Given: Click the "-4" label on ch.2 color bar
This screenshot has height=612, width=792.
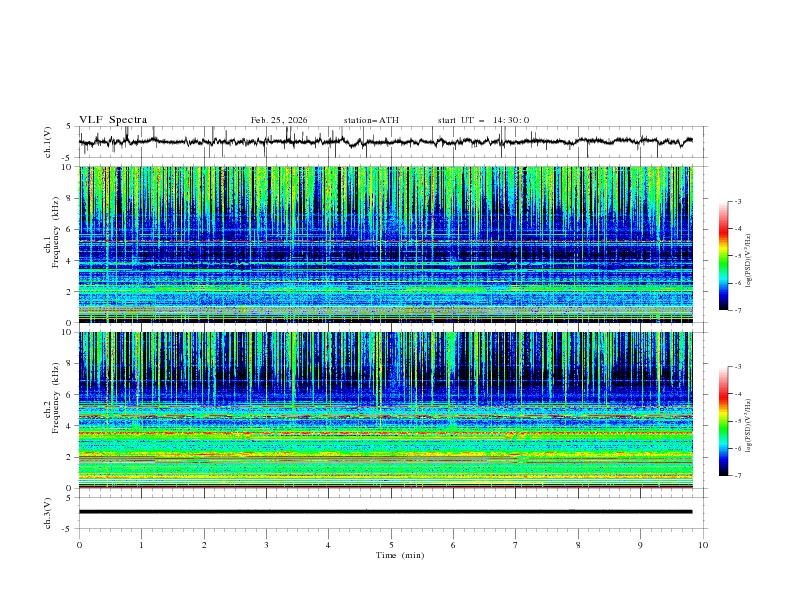Looking at the screenshot, I should coord(738,394).
